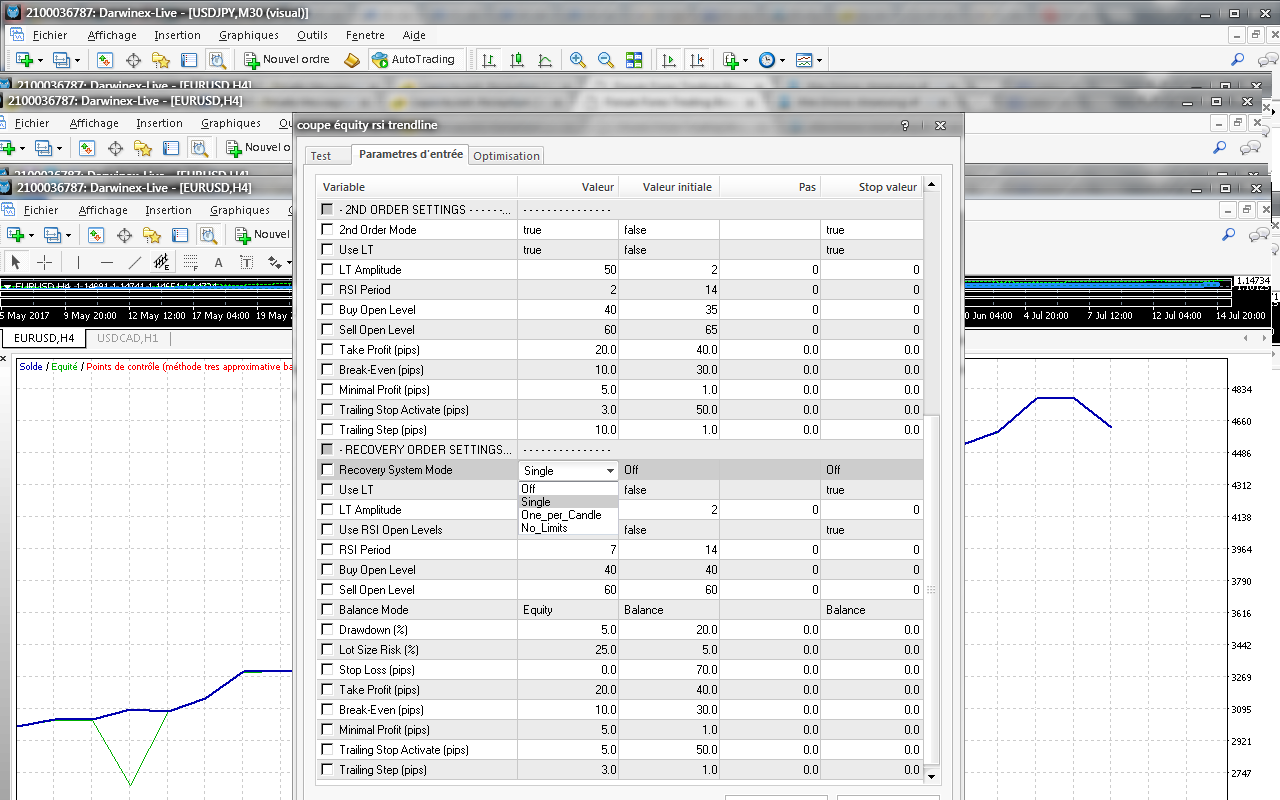Open the Outils menu
Image resolution: width=1280 pixels, height=800 pixels.
click(312, 35)
